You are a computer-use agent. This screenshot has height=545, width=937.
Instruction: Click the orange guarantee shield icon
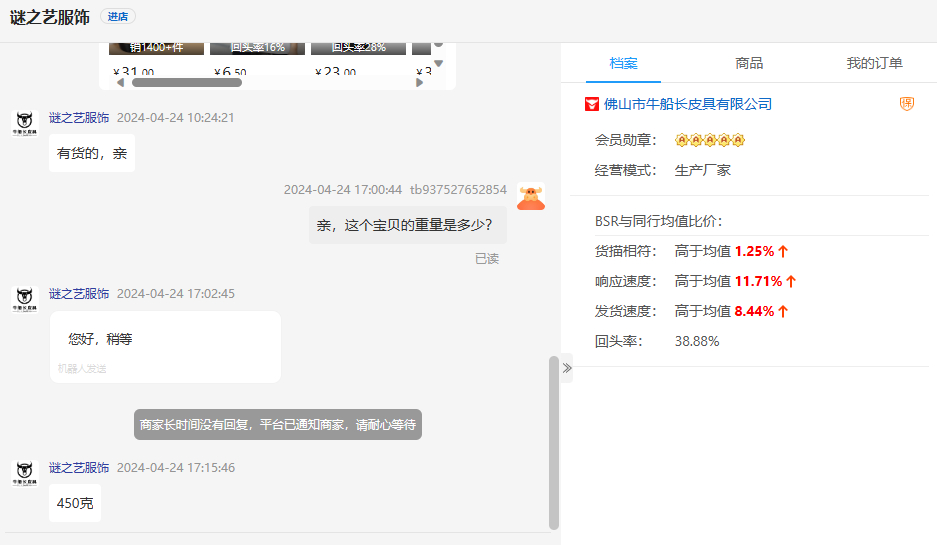[907, 104]
